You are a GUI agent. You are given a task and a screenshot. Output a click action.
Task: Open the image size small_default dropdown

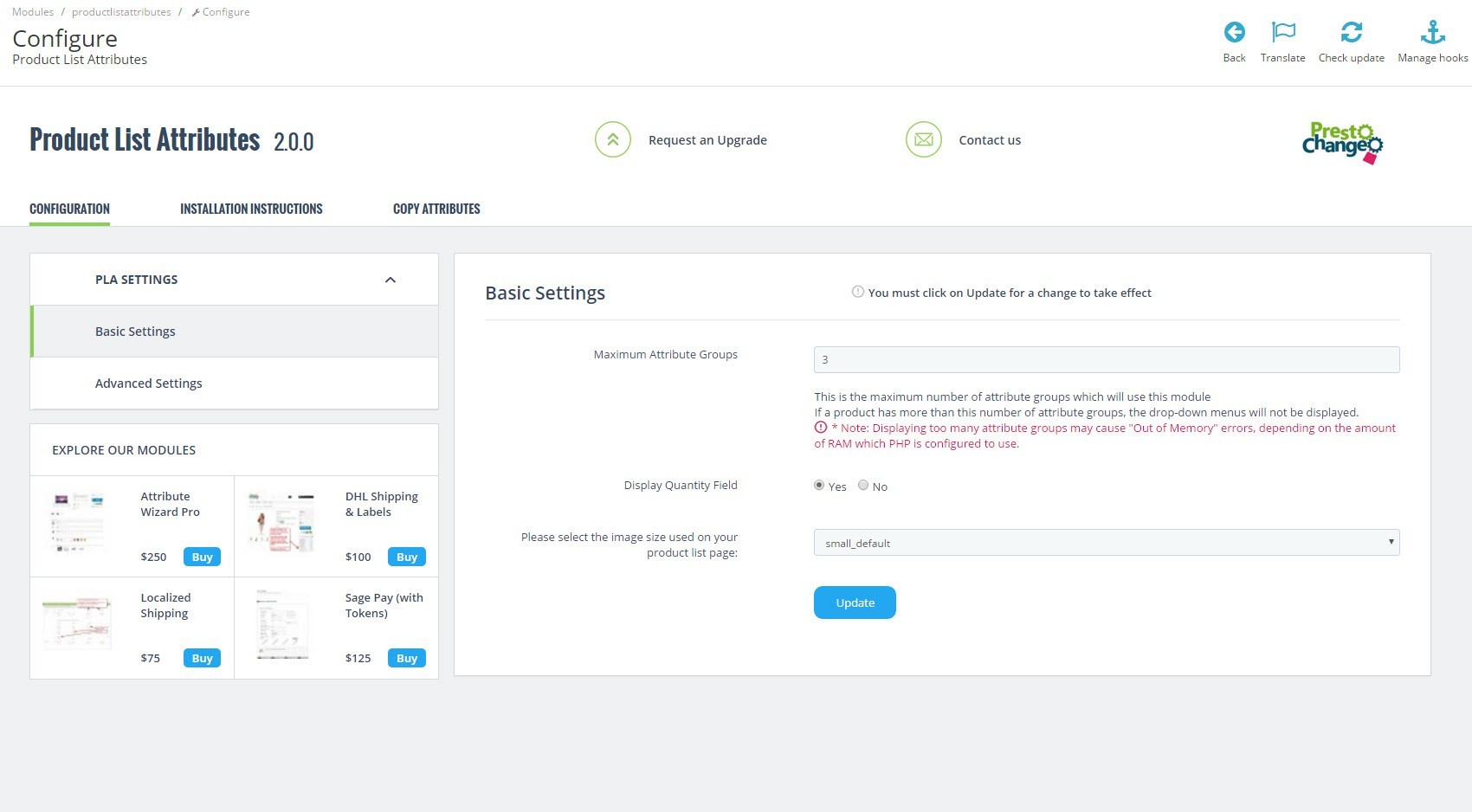[1106, 543]
